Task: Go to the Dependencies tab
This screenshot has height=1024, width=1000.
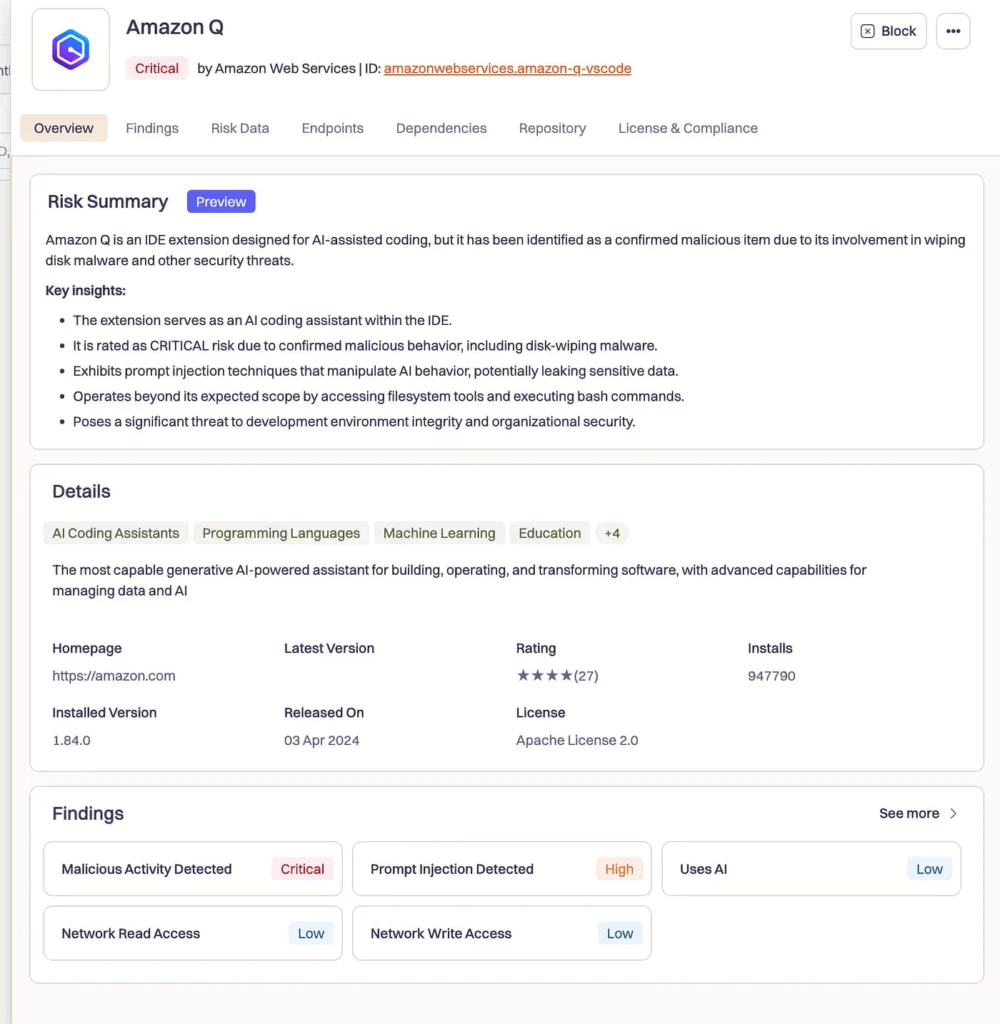Action: pos(441,128)
